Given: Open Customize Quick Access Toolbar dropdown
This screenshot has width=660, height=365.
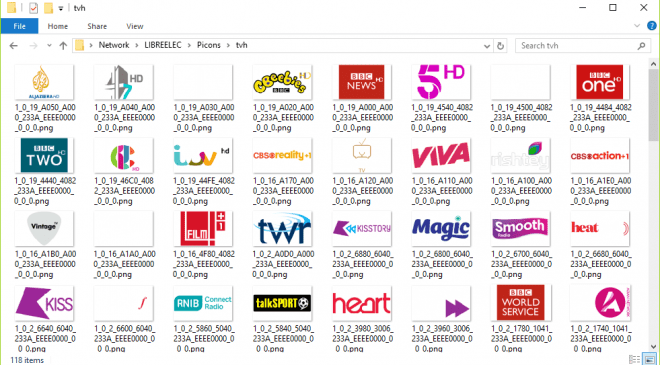Looking at the screenshot, I should point(61,8).
